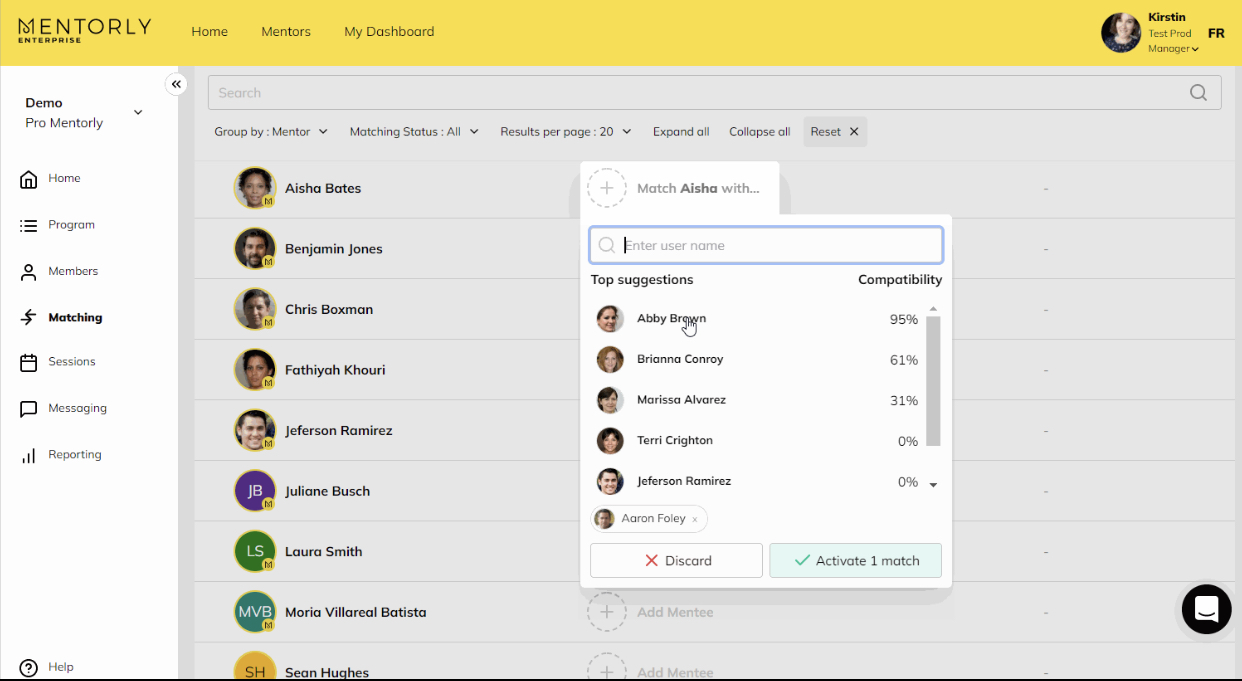Go to Mentors in top navigation
This screenshot has width=1242, height=681.
click(286, 32)
